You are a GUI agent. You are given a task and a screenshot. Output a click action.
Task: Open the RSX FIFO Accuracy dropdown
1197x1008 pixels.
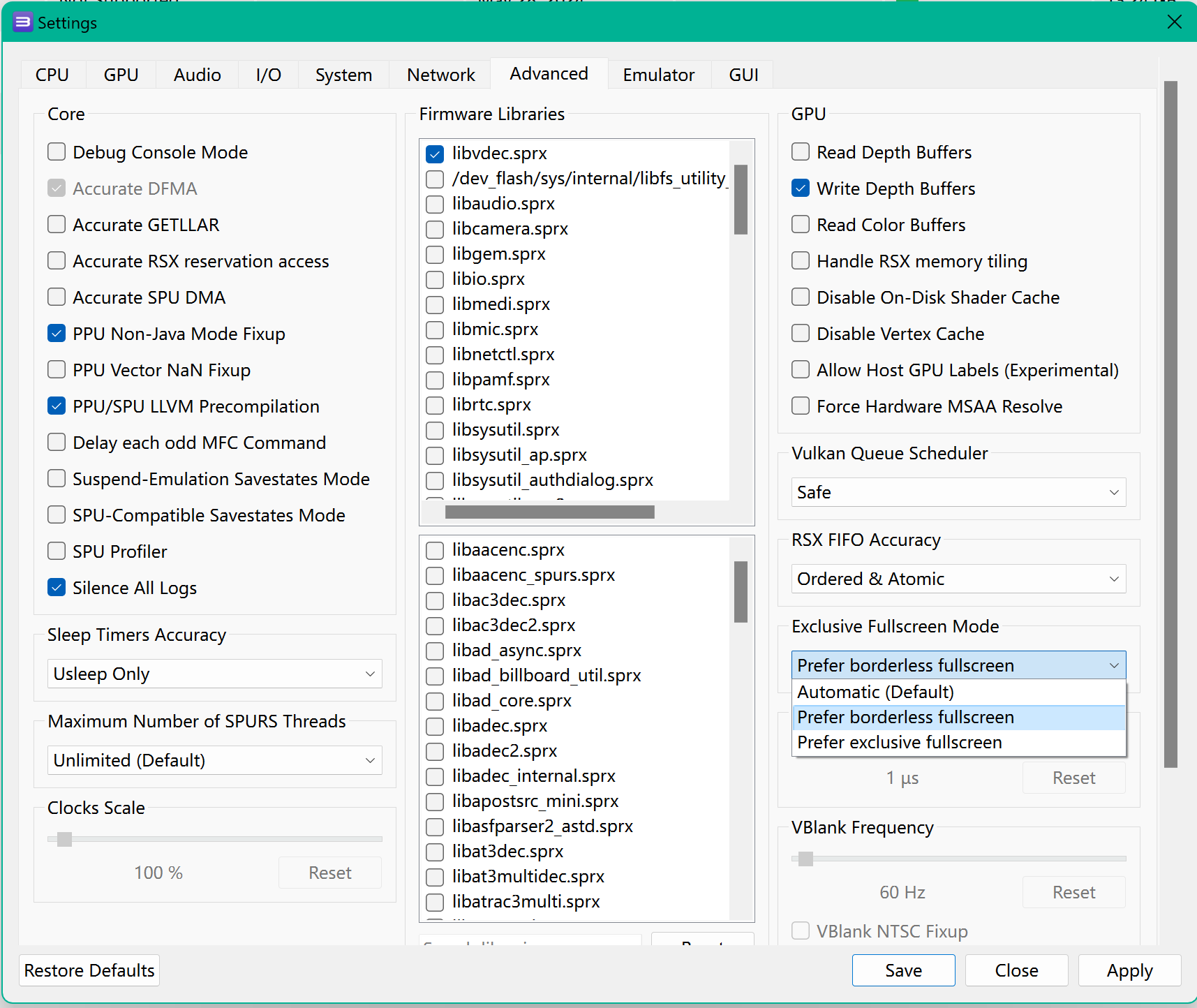click(x=959, y=579)
